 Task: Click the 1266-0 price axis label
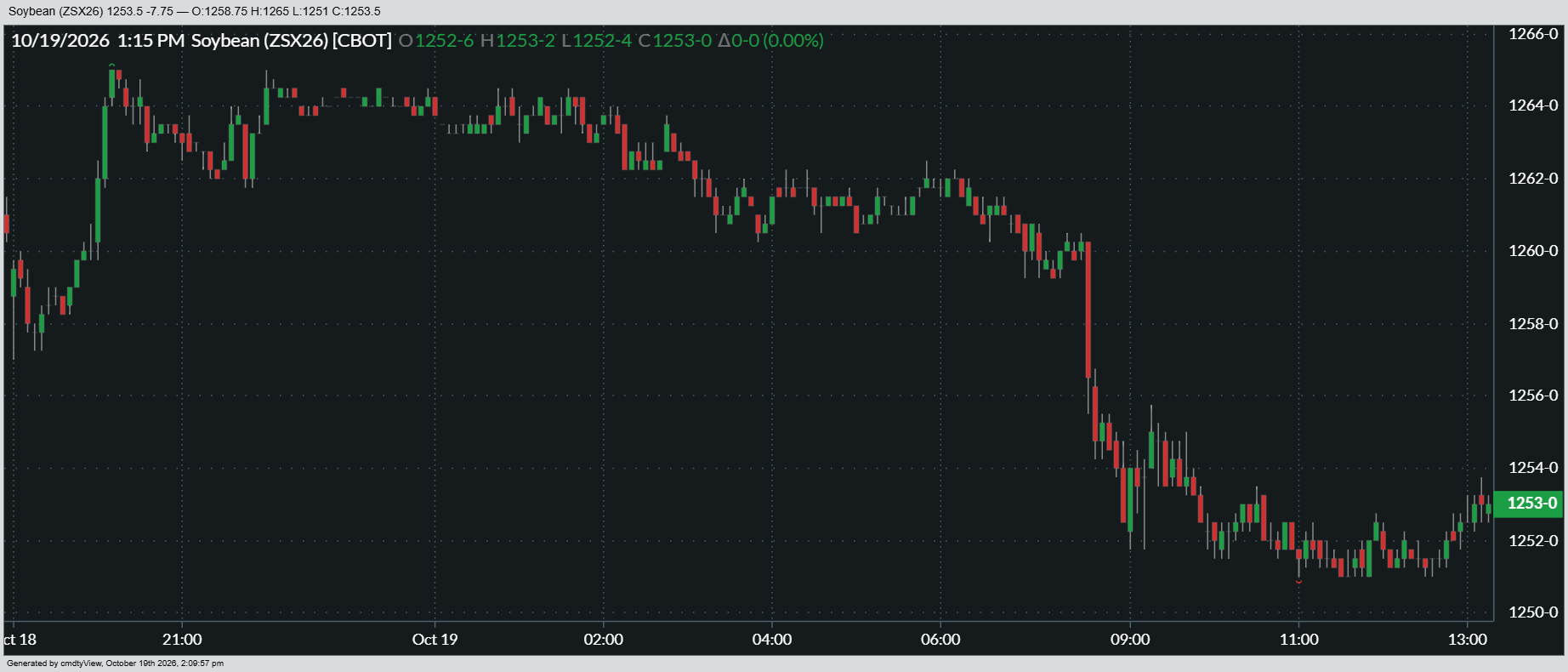[1533, 34]
